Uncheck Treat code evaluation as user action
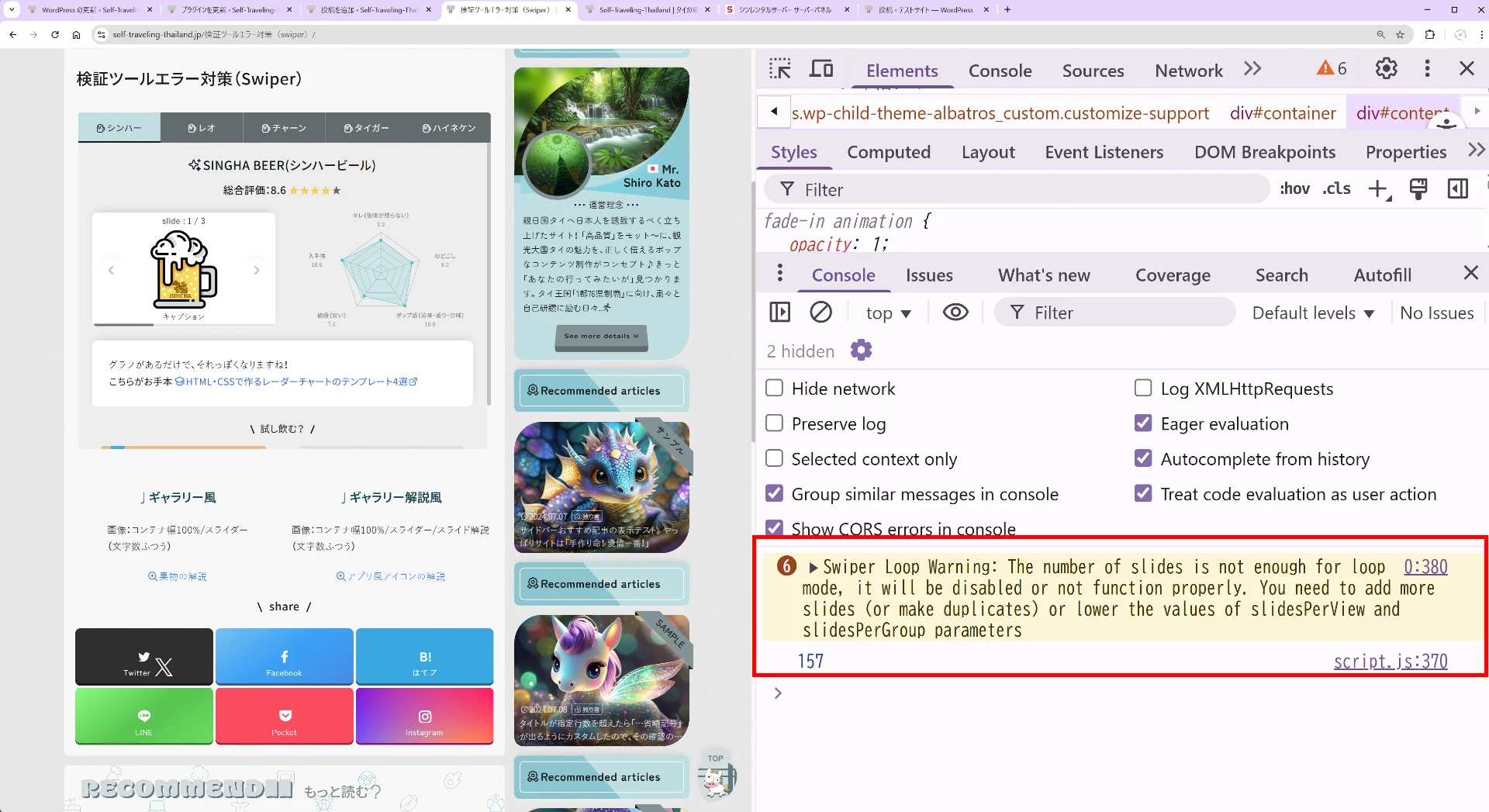1489x812 pixels. [1143, 493]
